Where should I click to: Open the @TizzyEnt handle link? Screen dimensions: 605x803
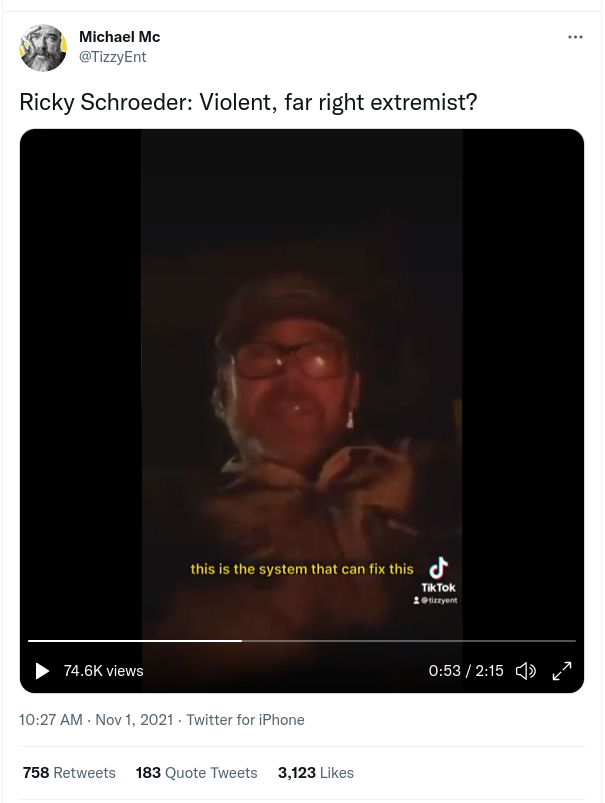[112, 57]
